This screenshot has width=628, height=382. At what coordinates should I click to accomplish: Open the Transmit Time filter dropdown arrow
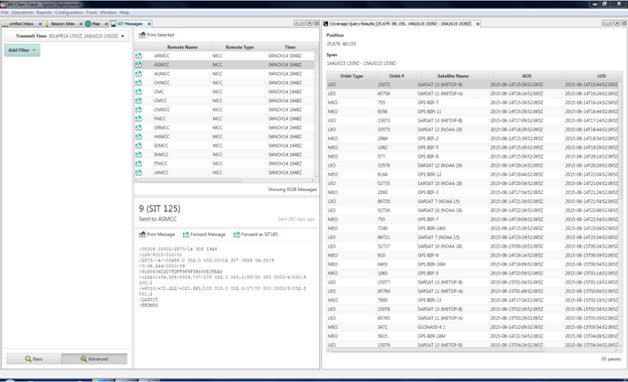tap(123, 36)
